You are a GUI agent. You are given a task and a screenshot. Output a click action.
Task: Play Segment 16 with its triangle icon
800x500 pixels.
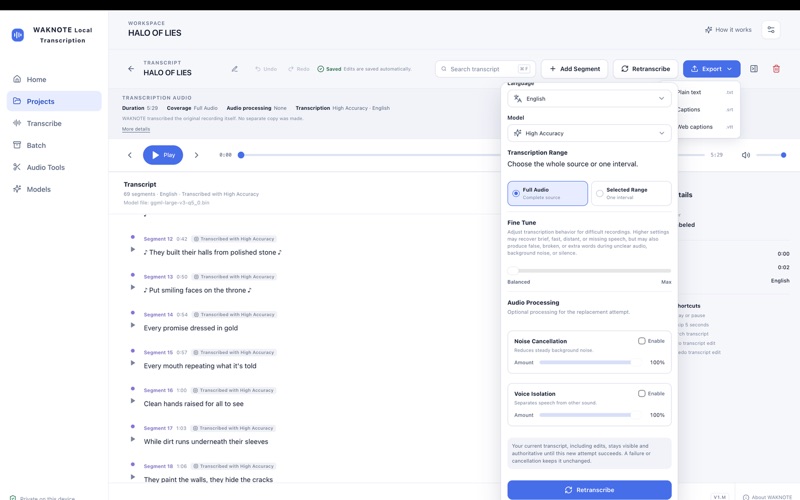pos(133,401)
